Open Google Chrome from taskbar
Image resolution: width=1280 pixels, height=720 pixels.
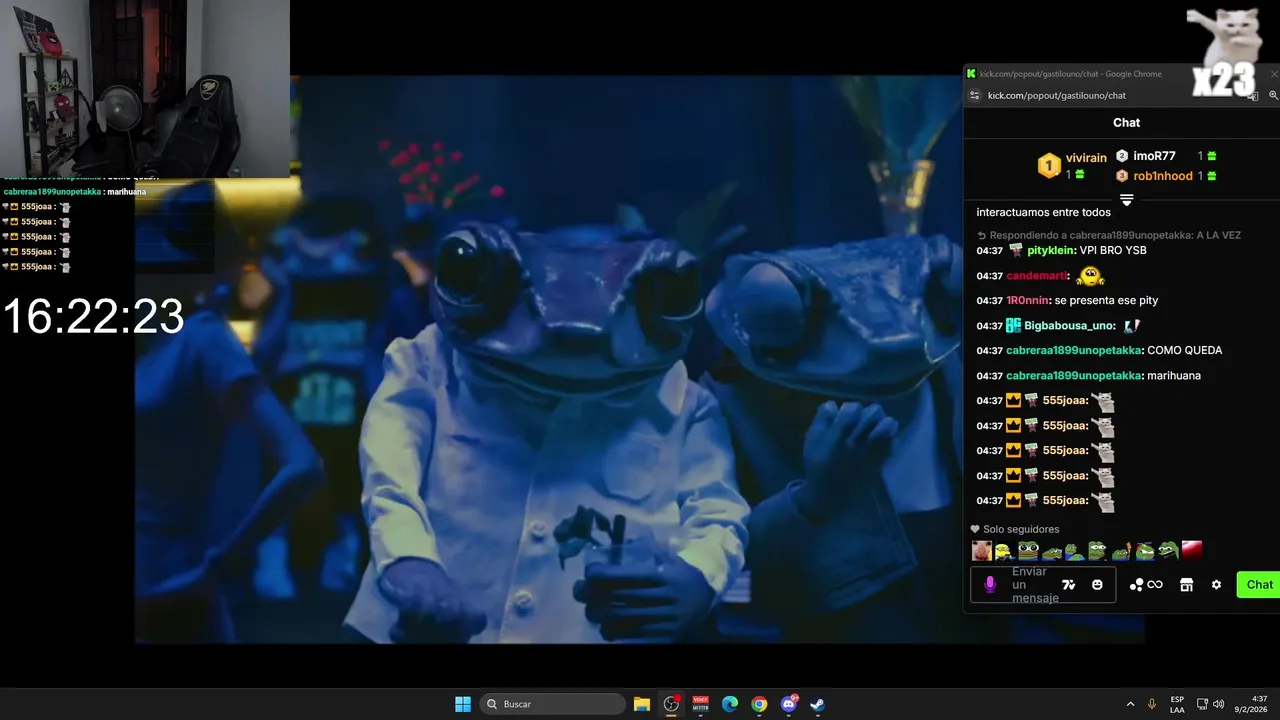click(759, 704)
